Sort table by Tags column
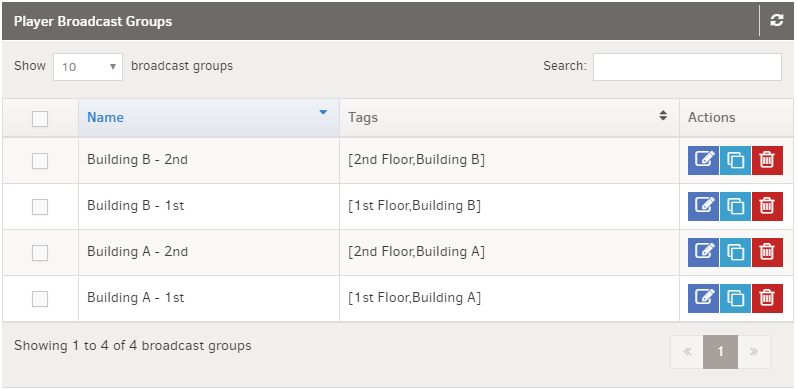 tap(509, 117)
